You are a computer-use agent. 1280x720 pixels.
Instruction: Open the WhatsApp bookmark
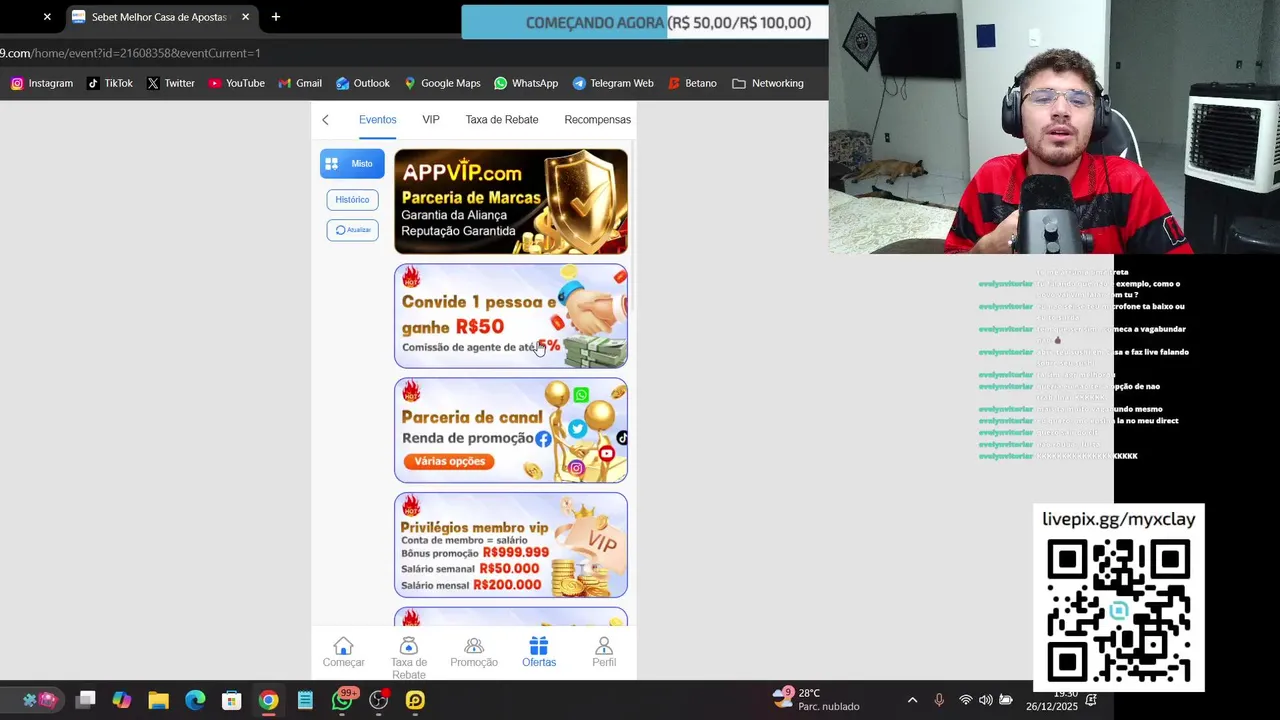(x=527, y=83)
